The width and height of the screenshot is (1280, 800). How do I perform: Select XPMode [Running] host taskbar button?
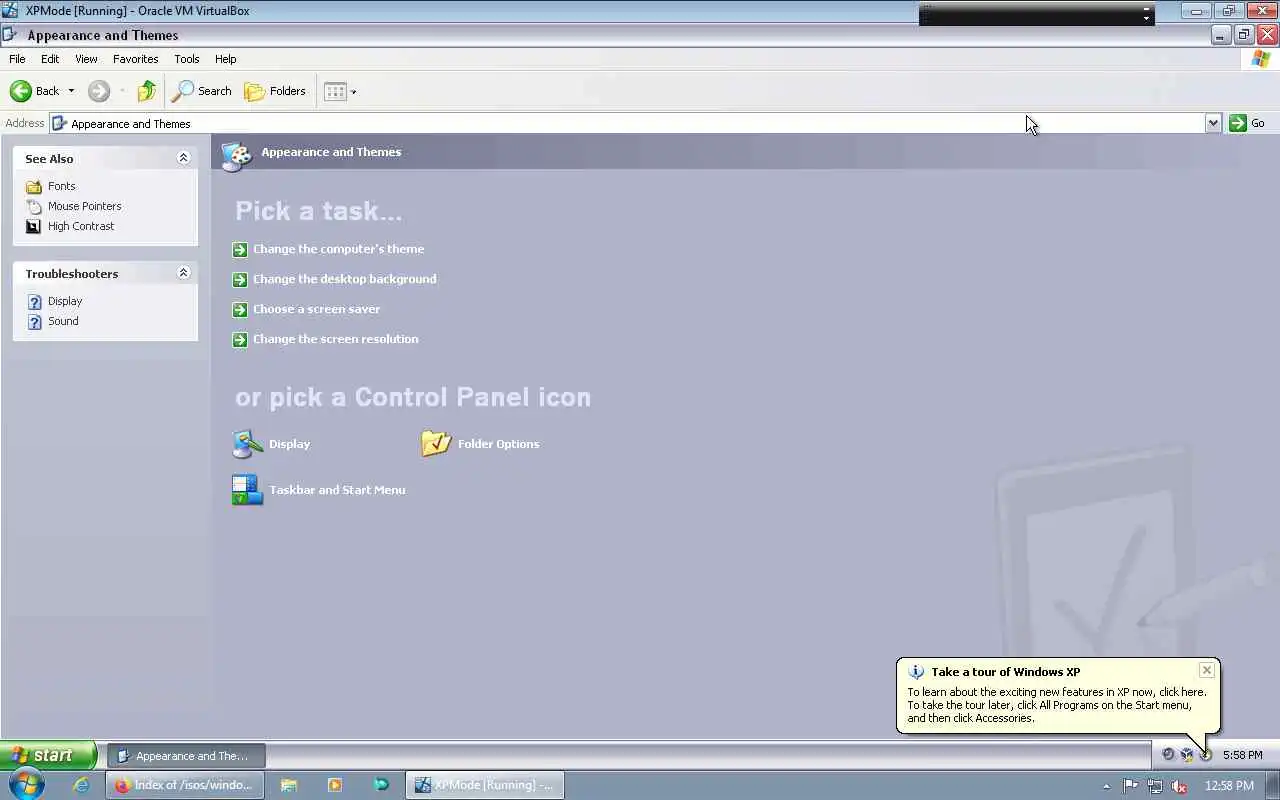point(485,786)
